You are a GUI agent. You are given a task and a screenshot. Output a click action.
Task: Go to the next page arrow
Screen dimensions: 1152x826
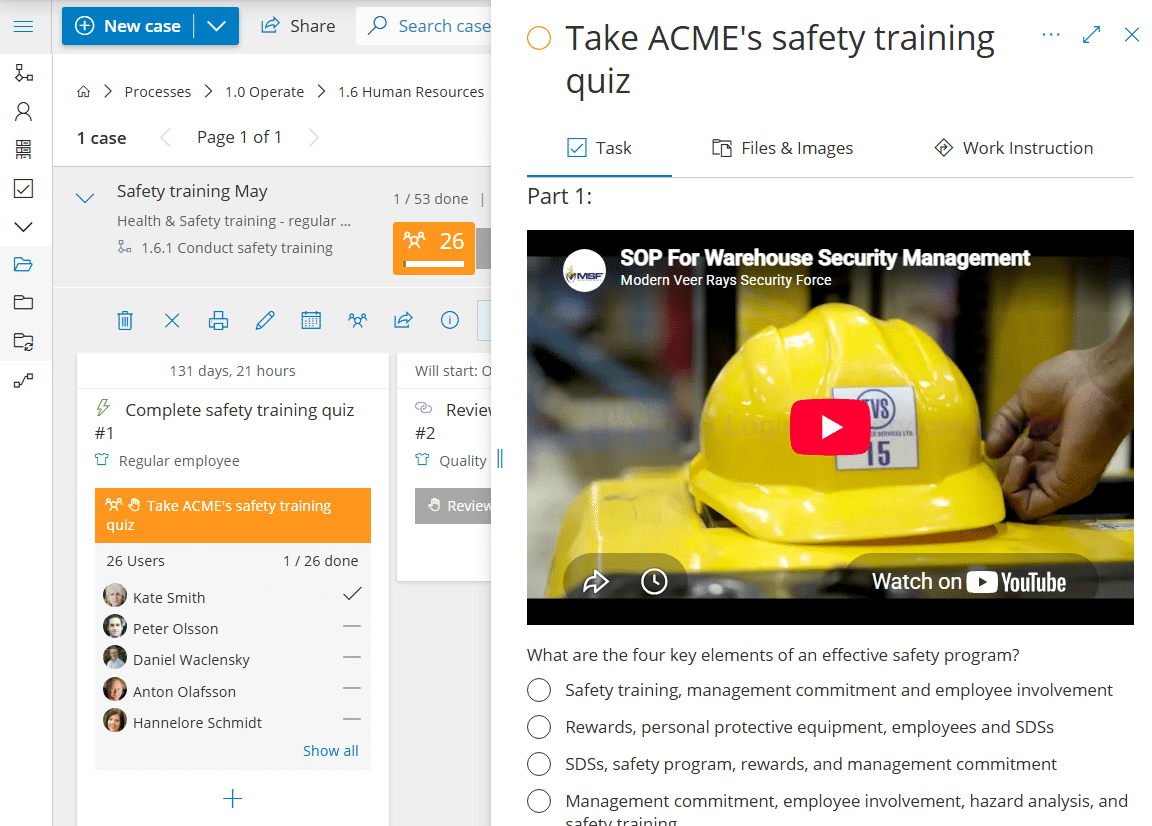pyautogui.click(x=314, y=137)
